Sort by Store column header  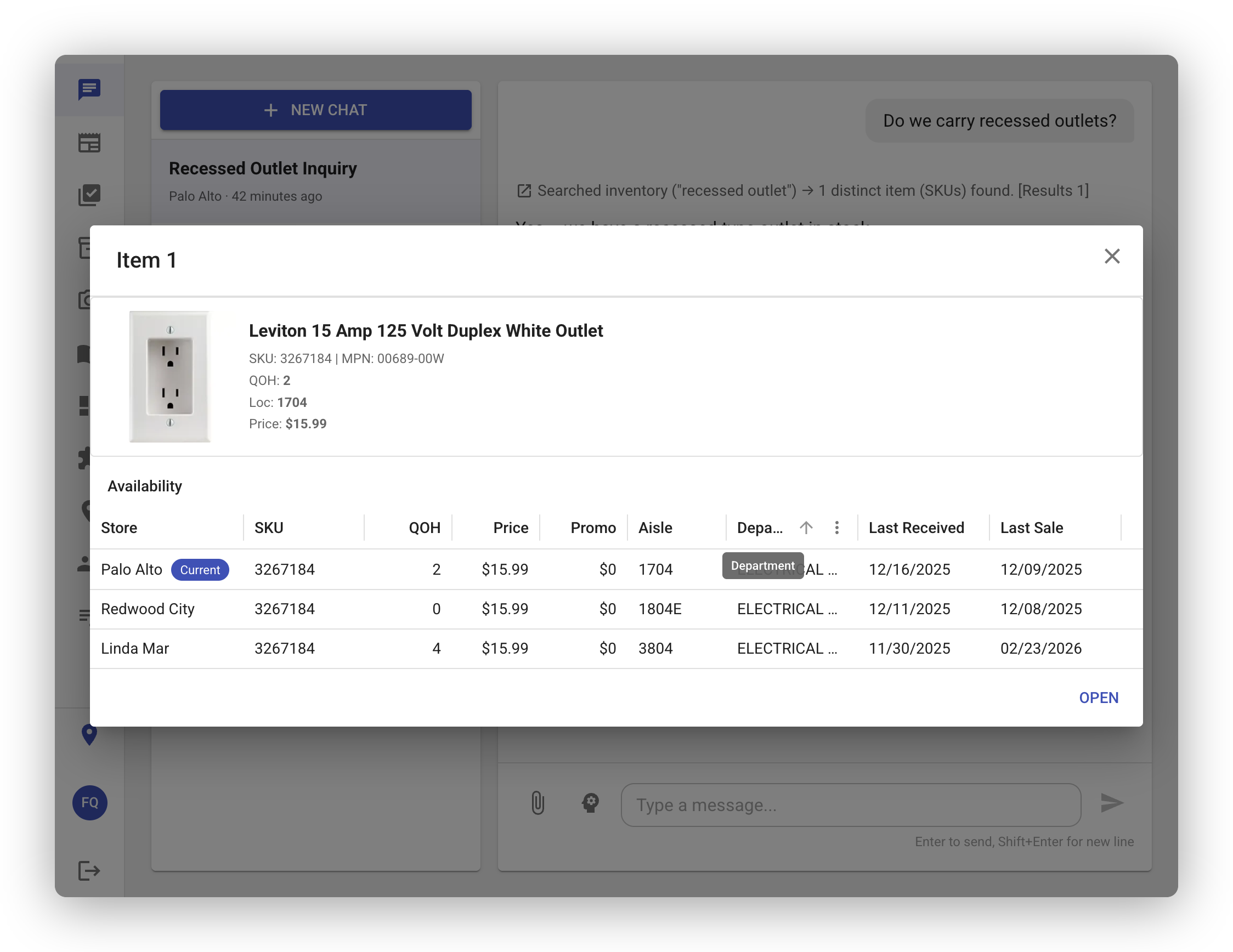click(x=119, y=528)
